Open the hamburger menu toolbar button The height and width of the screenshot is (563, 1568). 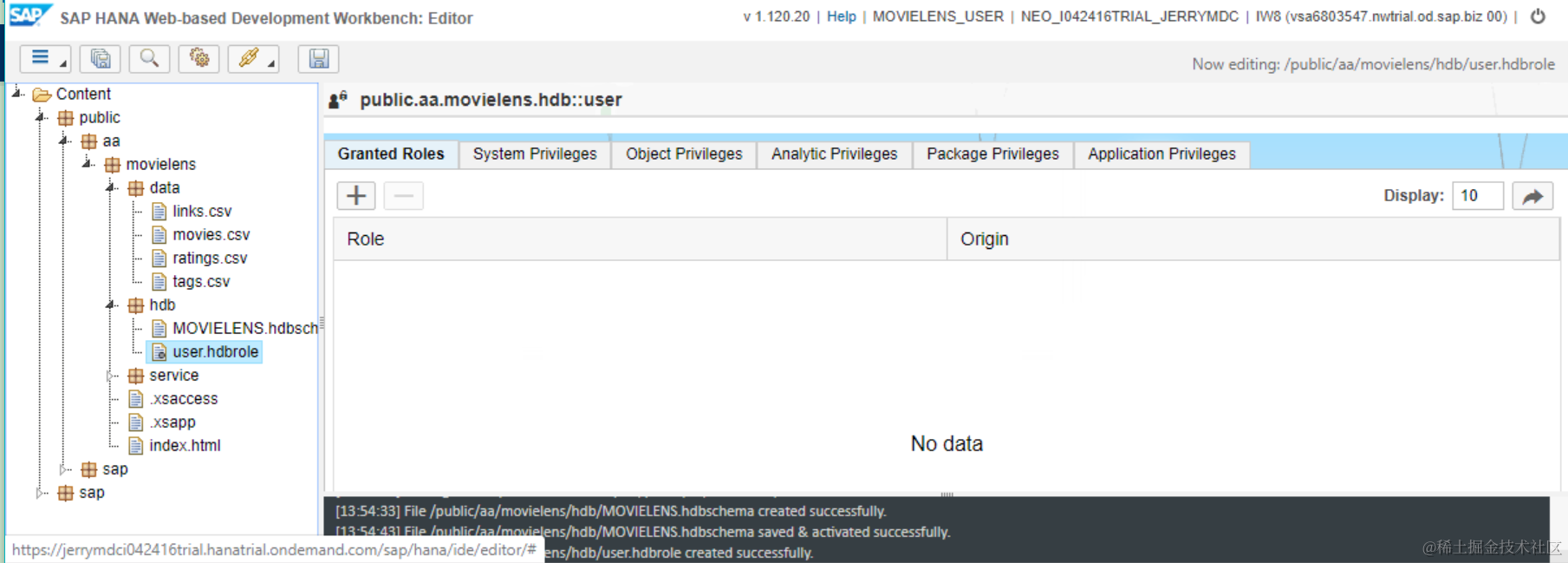point(45,59)
